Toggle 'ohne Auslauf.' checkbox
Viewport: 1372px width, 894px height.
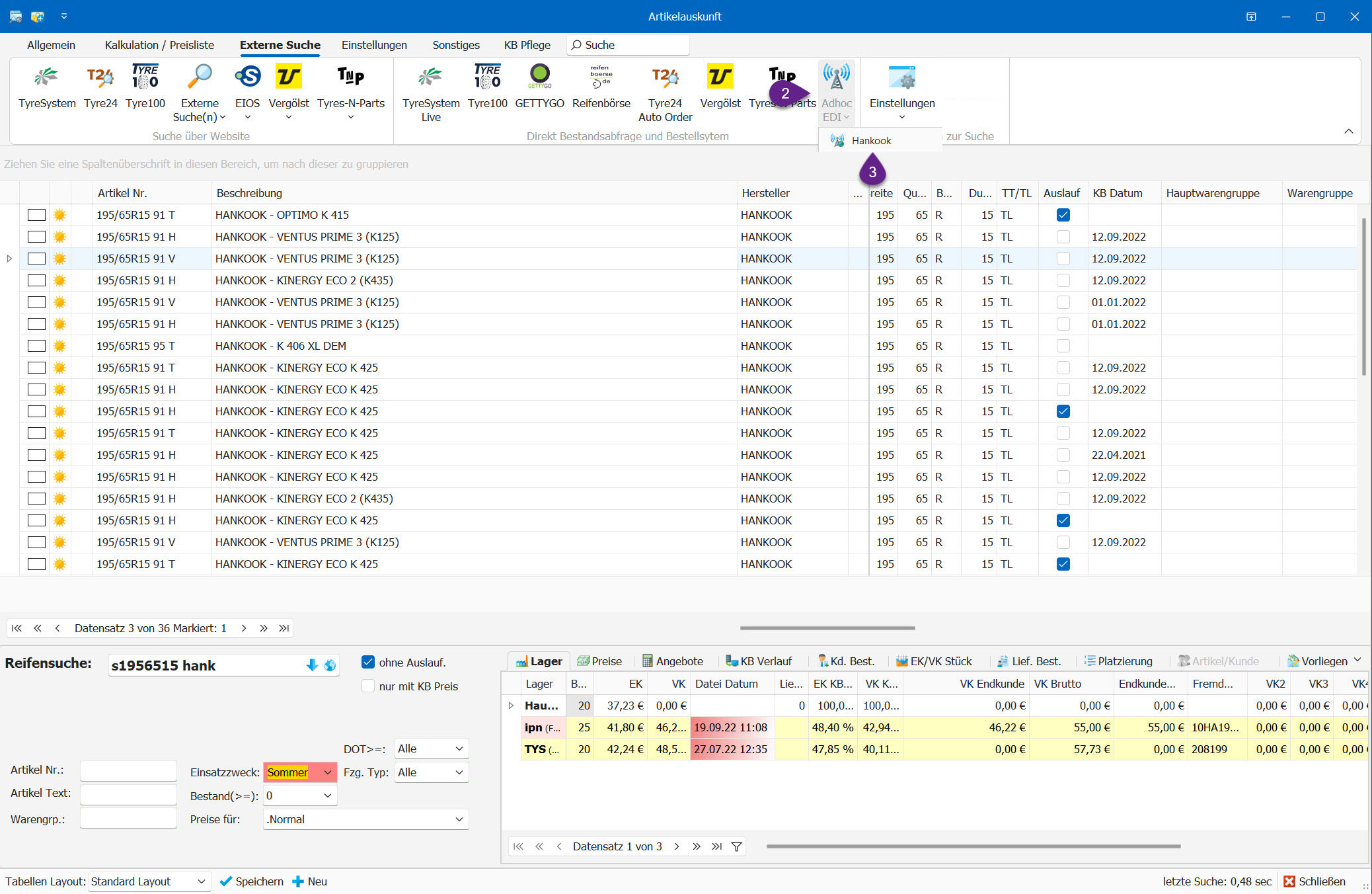(x=368, y=662)
